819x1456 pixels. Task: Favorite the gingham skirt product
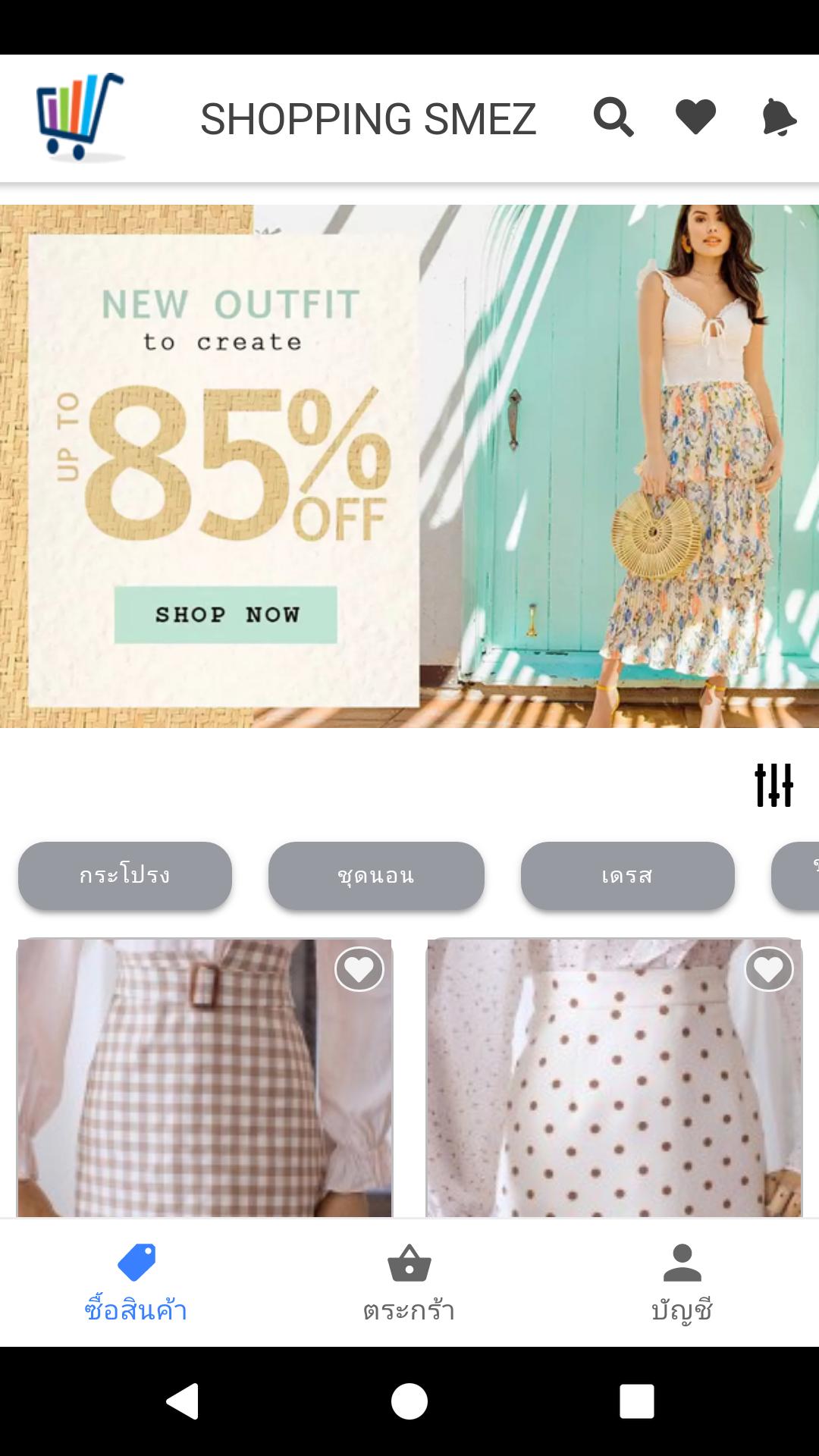359,969
